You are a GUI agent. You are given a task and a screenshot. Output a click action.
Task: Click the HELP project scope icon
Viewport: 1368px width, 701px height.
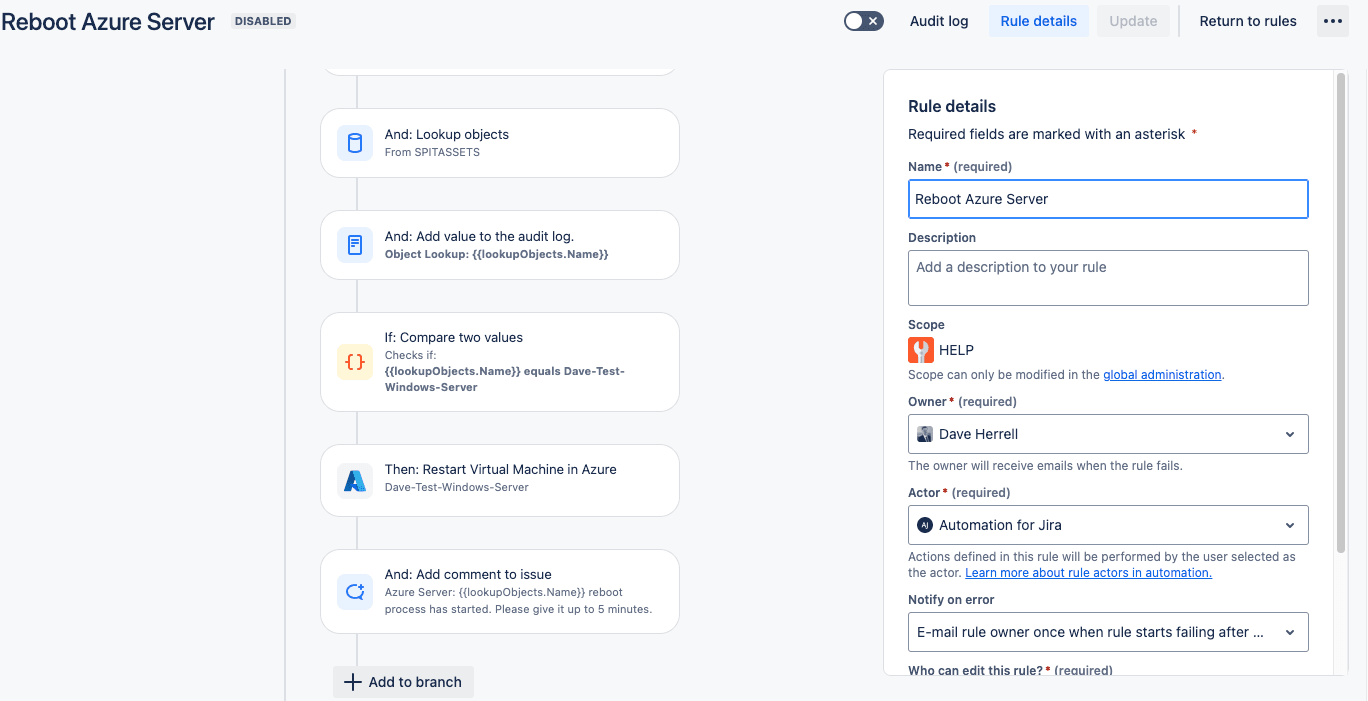point(921,350)
